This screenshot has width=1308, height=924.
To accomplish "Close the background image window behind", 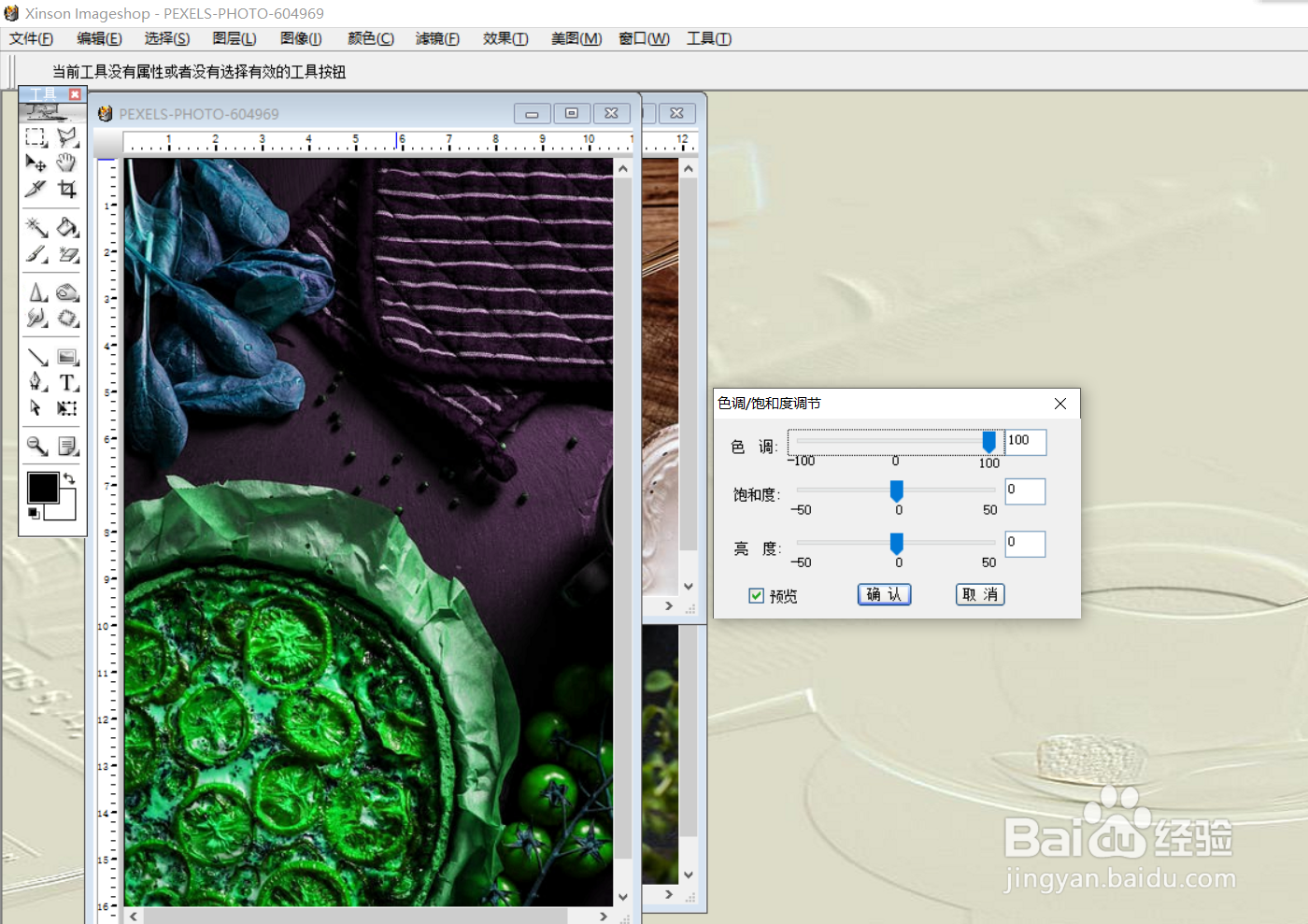I will [677, 114].
